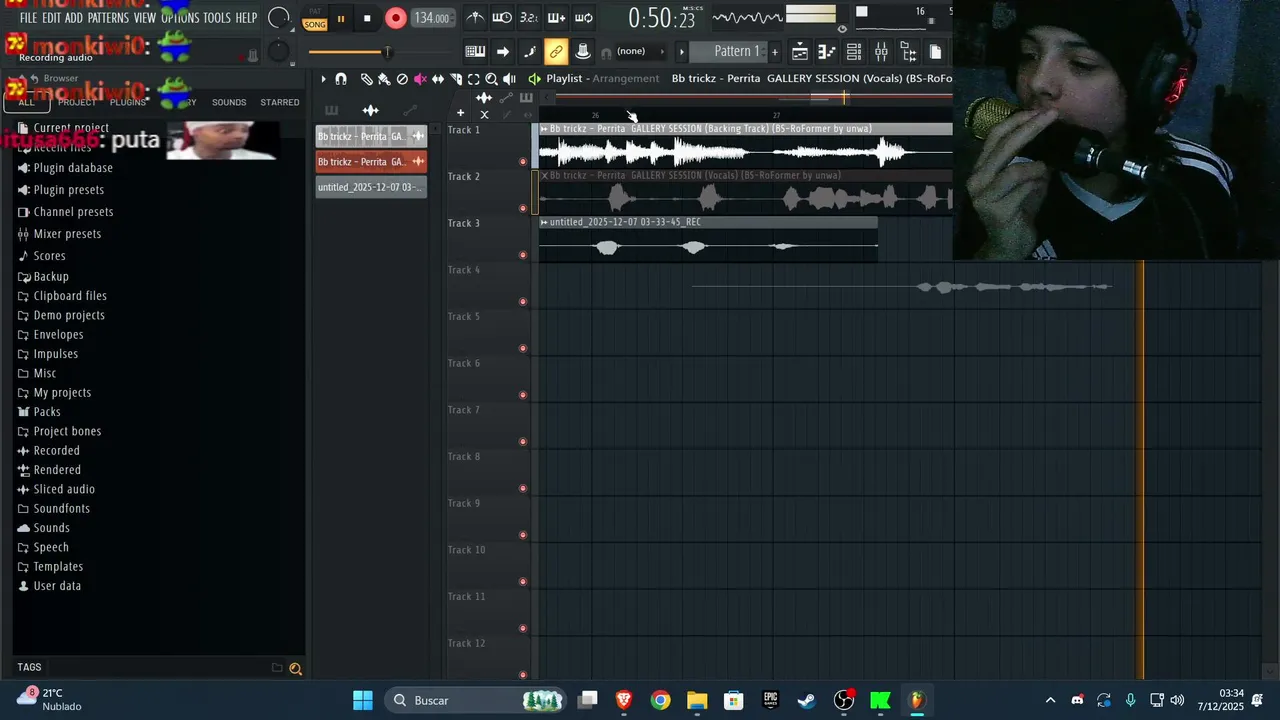Select the Draw pencil tool in Playlist
Image resolution: width=1280 pixels, height=720 pixels.
point(367,79)
